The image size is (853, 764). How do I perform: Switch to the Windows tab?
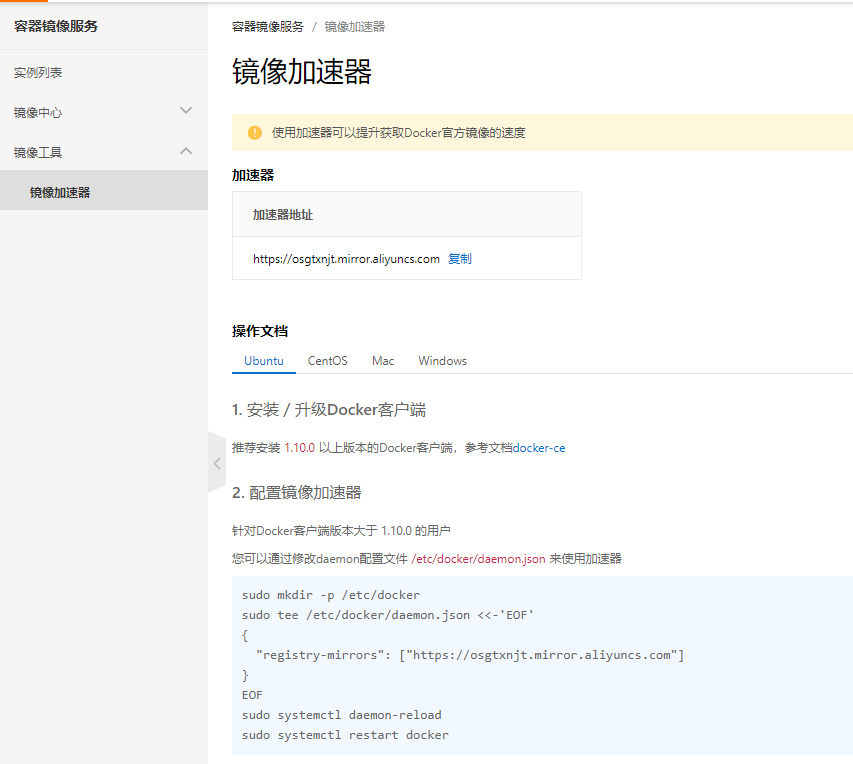pyautogui.click(x=442, y=361)
